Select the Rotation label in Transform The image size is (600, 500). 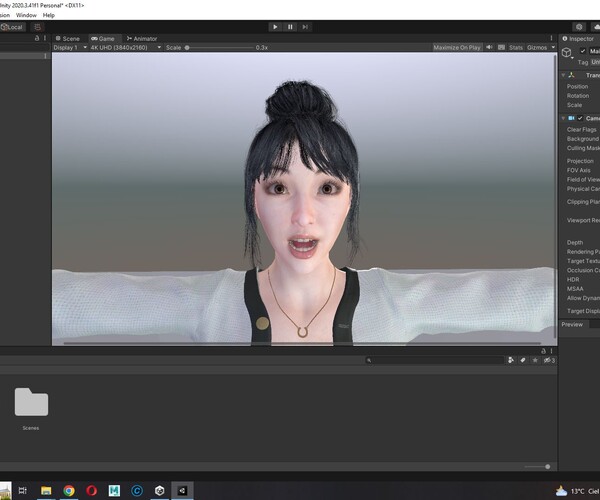point(578,96)
